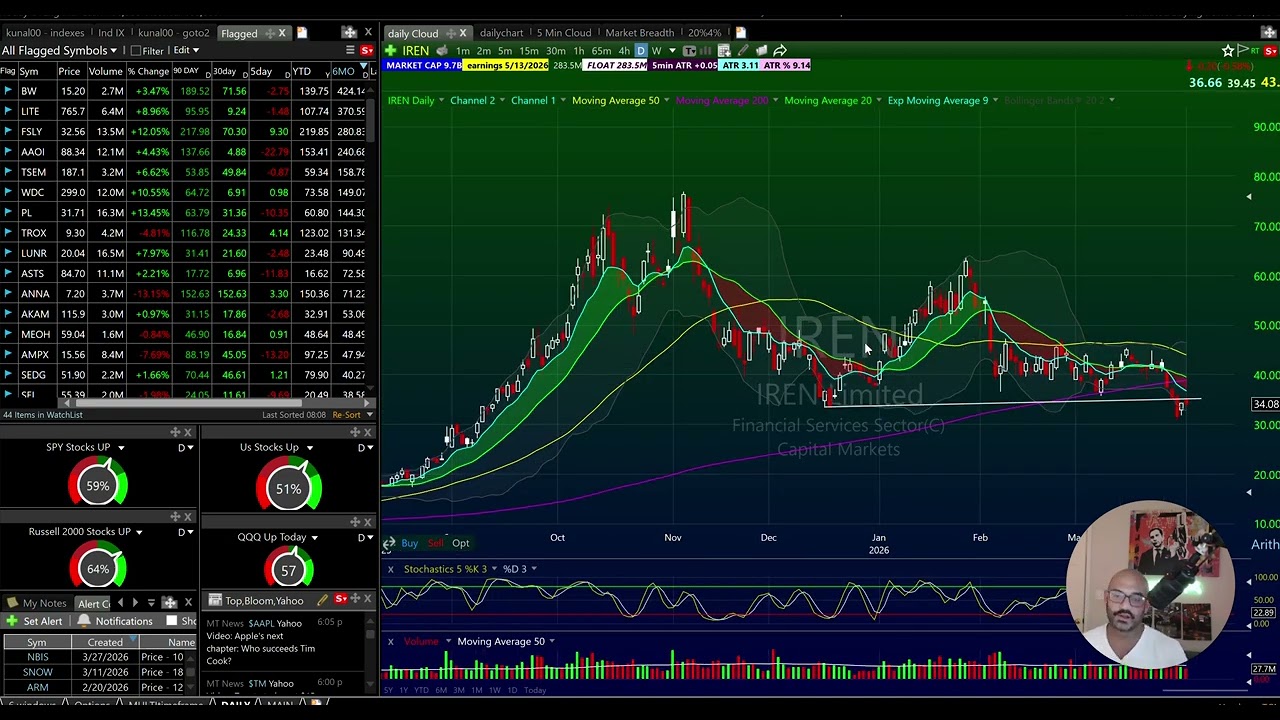The height and width of the screenshot is (720, 1280).
Task: Open the dailychart tab
Action: pos(501,33)
